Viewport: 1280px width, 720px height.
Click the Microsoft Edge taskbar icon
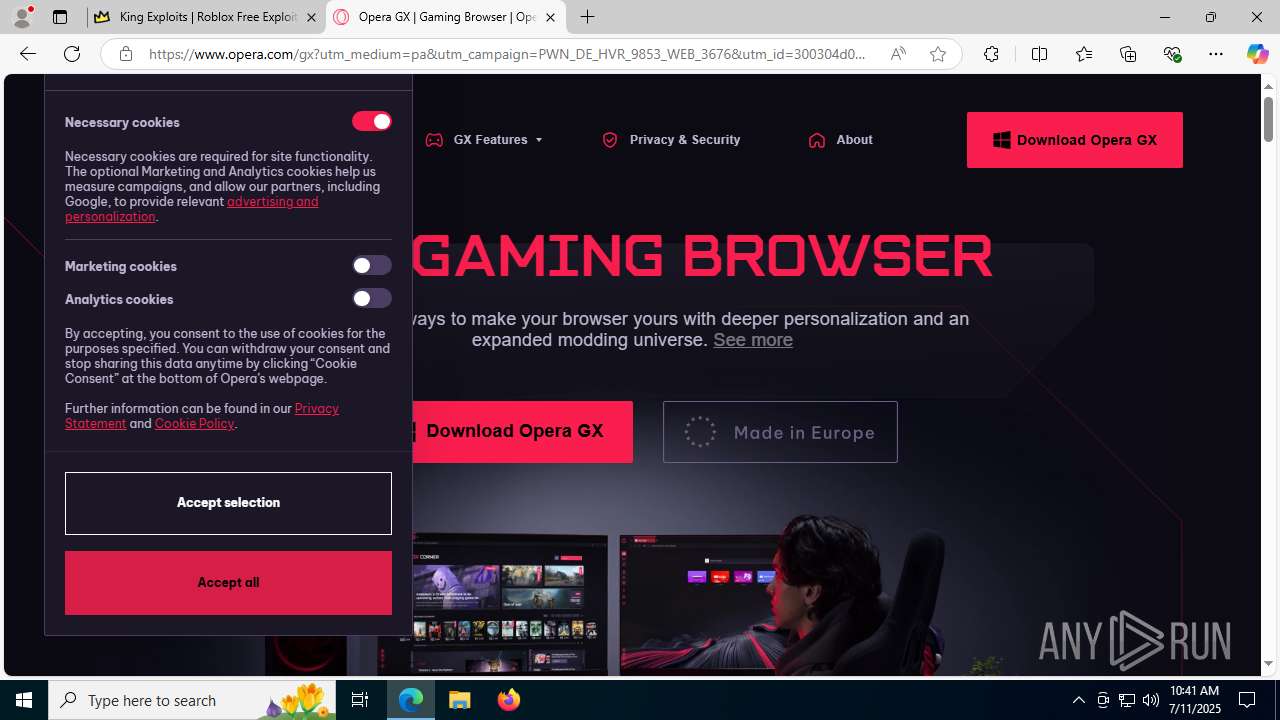click(x=411, y=700)
